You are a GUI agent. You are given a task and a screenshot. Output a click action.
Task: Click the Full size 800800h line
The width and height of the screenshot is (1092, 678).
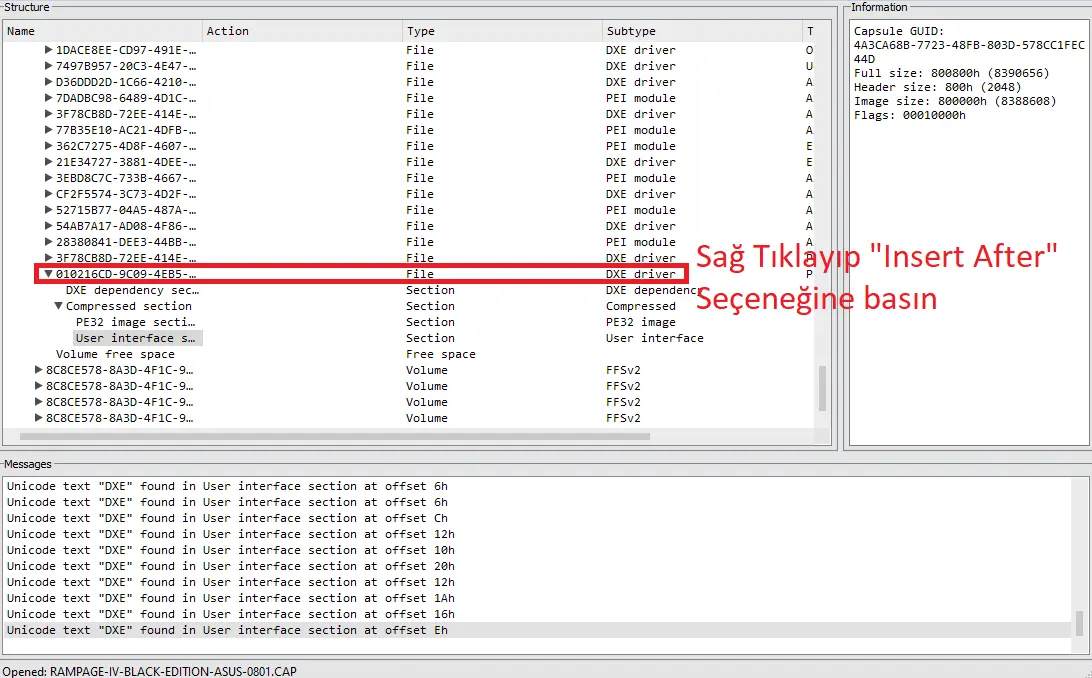point(951,73)
